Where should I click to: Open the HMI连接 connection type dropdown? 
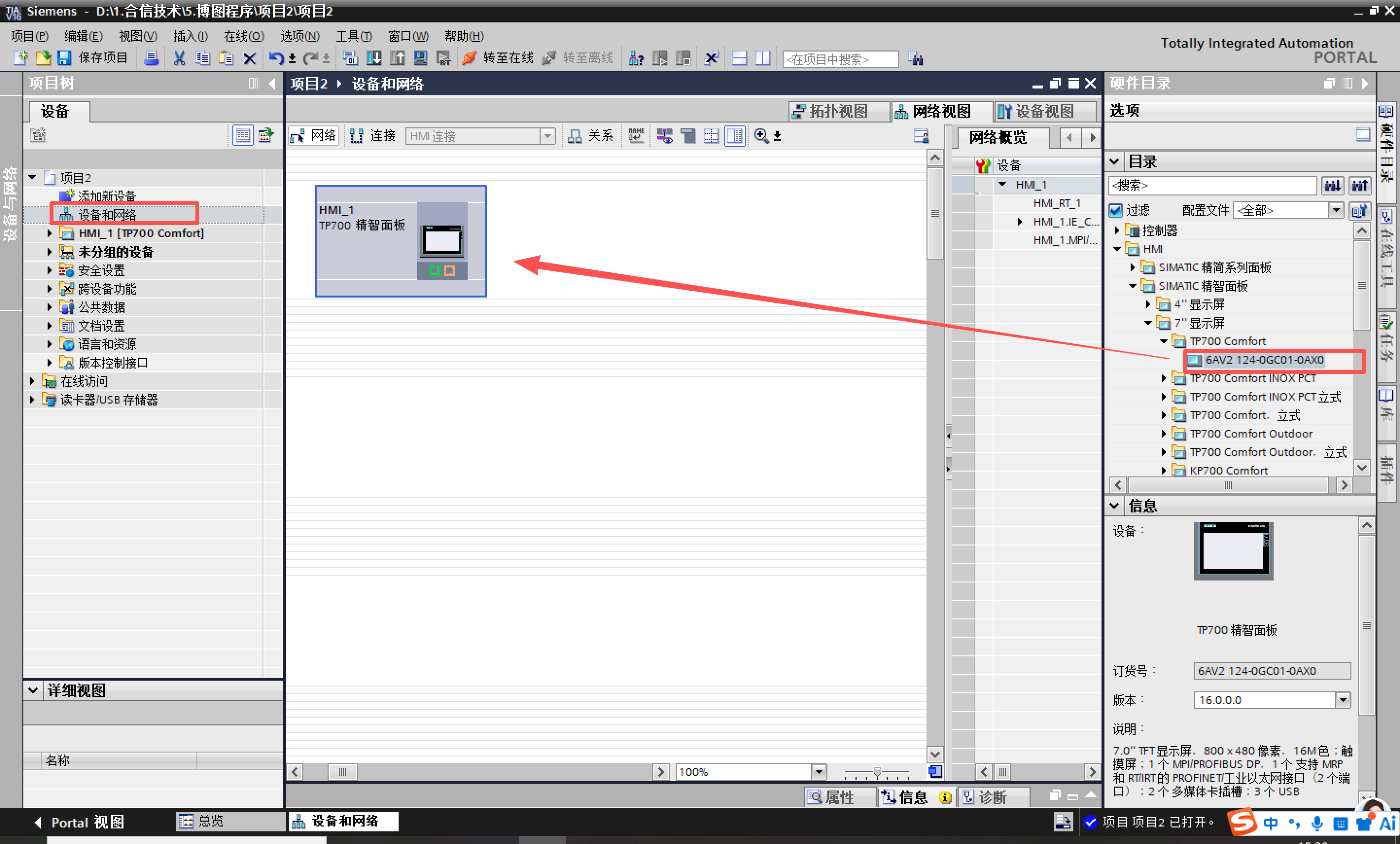coord(548,137)
